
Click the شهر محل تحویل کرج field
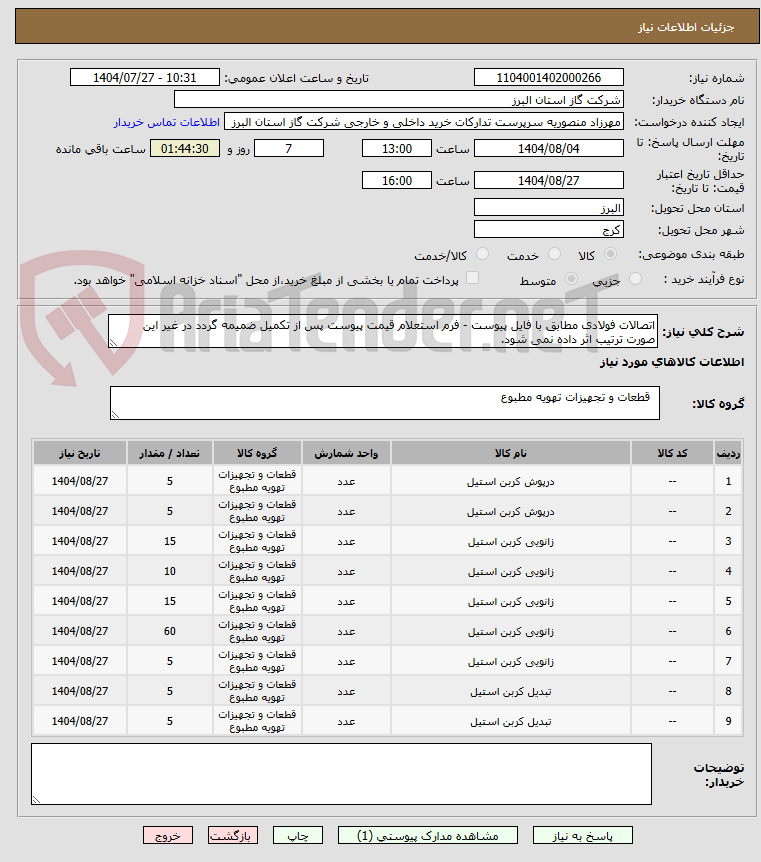click(549, 230)
